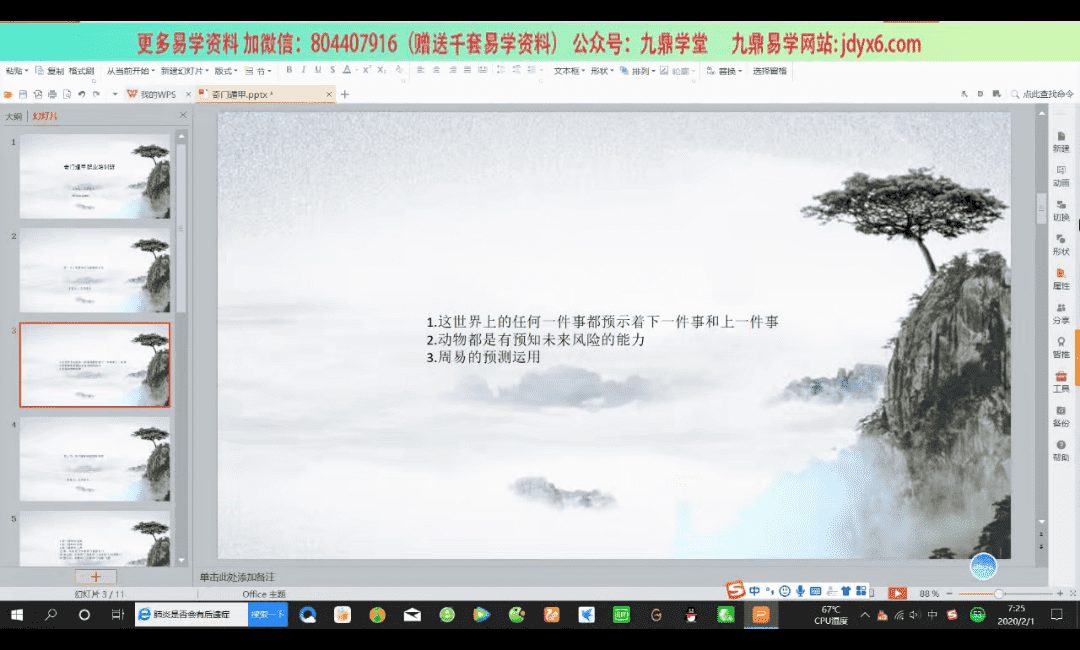Open the 工具 toolbox in right sidebar
The width and height of the screenshot is (1080, 650).
pos(1060,380)
